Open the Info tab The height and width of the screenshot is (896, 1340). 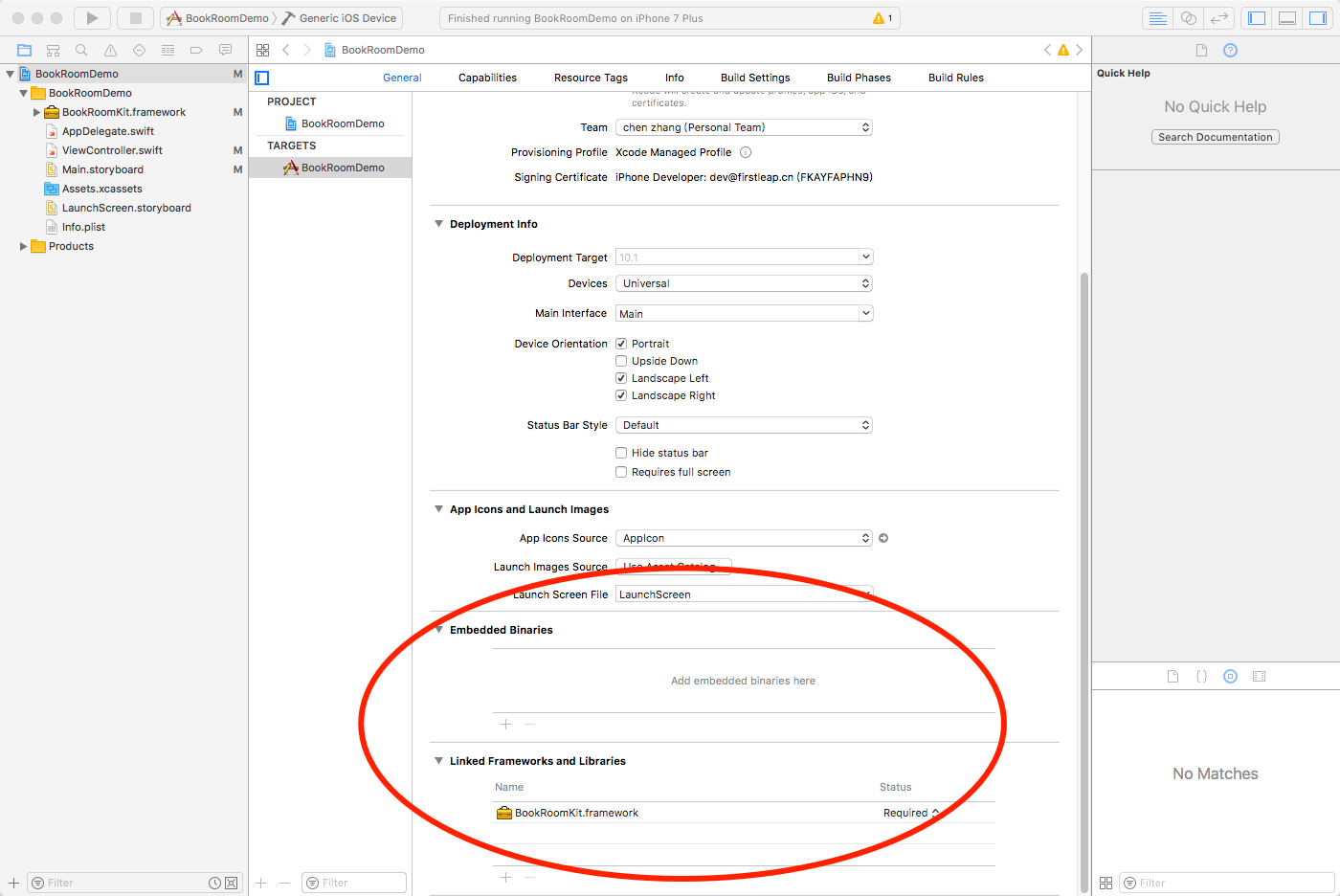tap(675, 78)
